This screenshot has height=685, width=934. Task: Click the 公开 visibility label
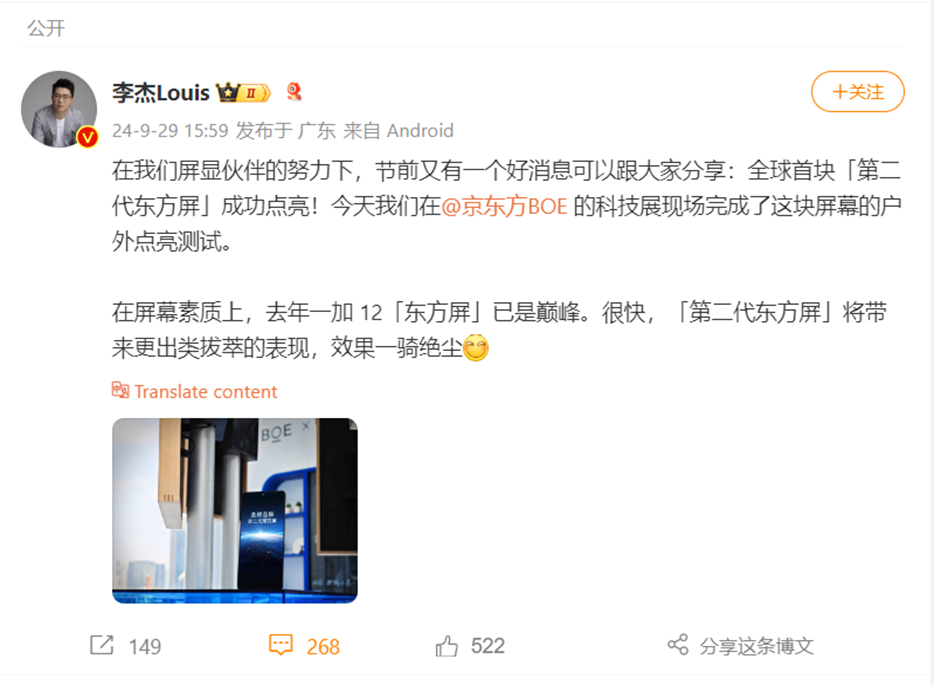[46, 28]
